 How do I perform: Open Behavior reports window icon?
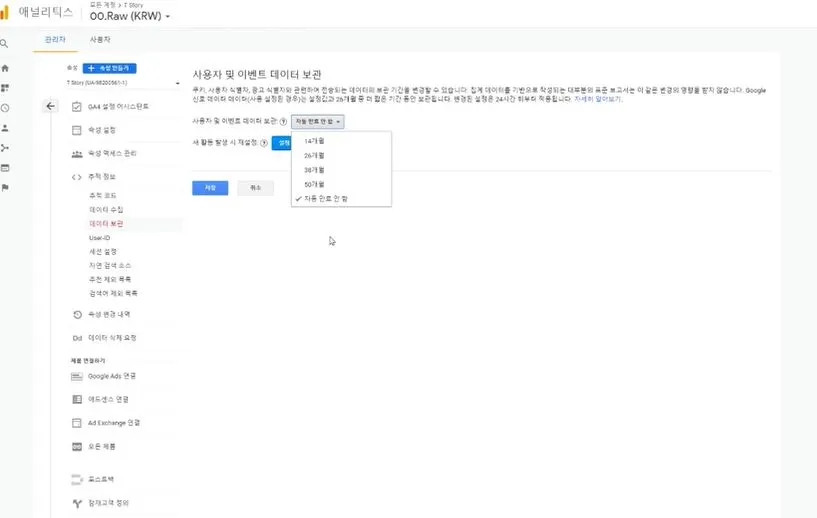pos(5,168)
